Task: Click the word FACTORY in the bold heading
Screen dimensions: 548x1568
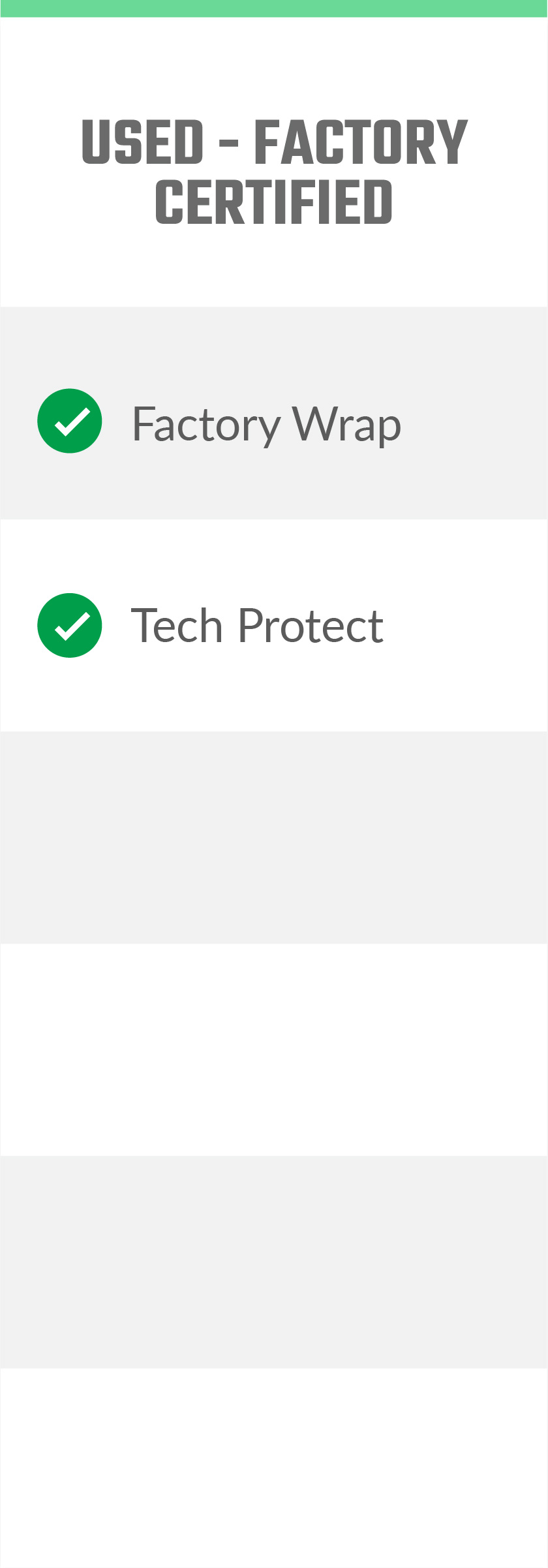Action: pos(361,142)
